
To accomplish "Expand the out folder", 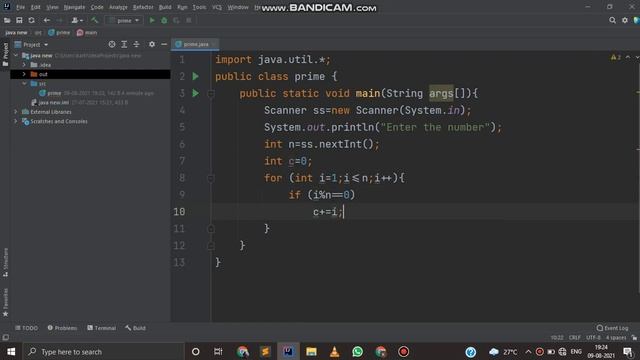I will pyautogui.click(x=24, y=74).
